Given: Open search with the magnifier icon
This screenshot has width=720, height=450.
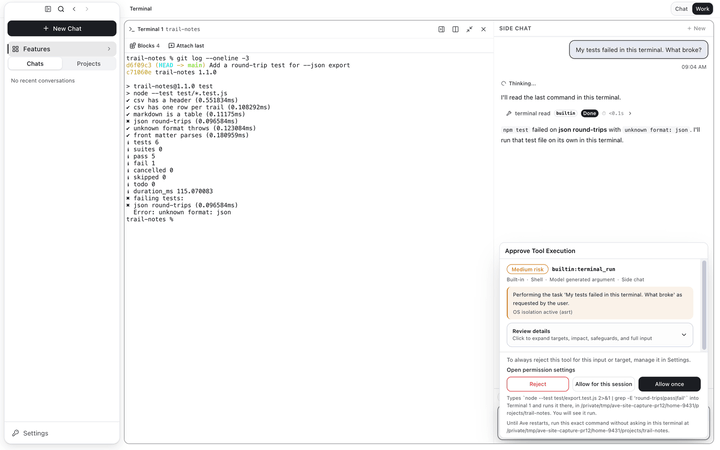Looking at the screenshot, I should pos(61,9).
